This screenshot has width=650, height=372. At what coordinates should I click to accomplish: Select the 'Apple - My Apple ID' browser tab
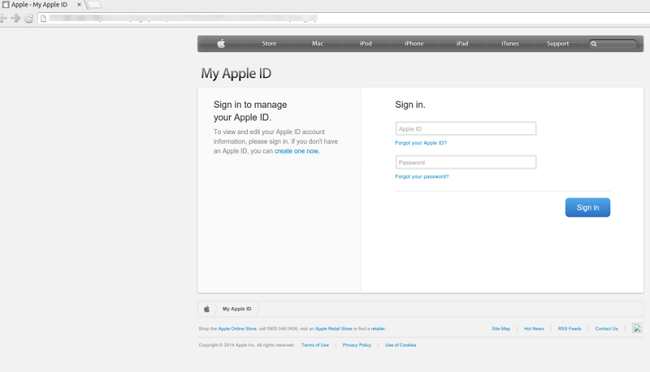click(41, 5)
